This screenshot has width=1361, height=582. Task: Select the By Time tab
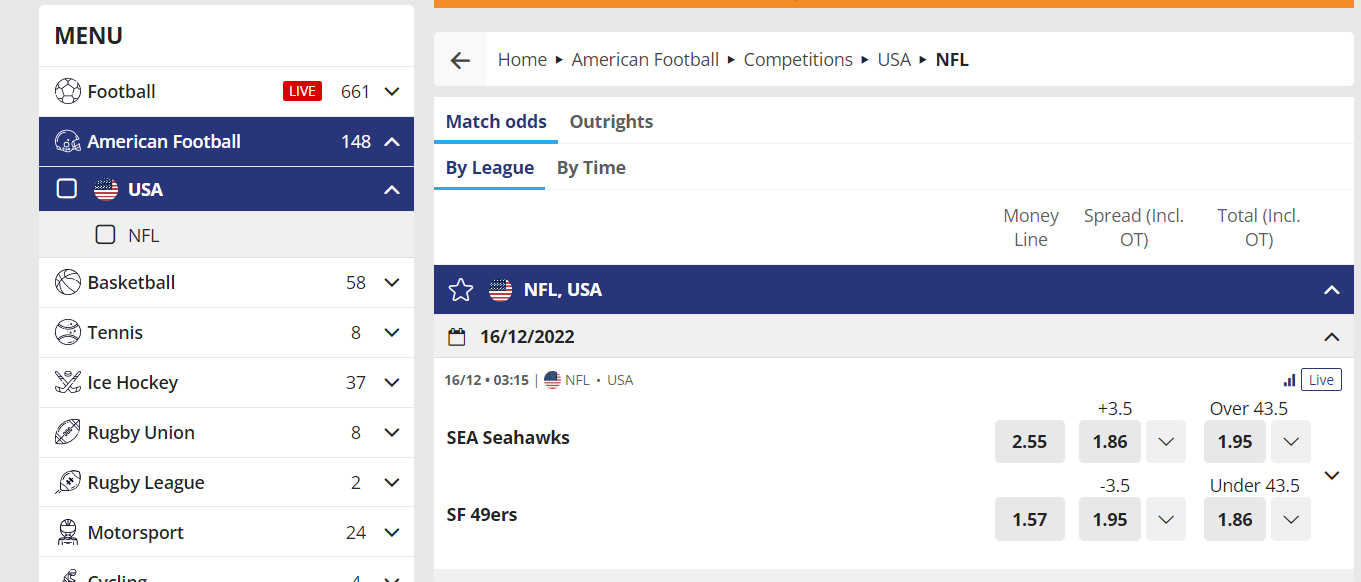click(591, 168)
